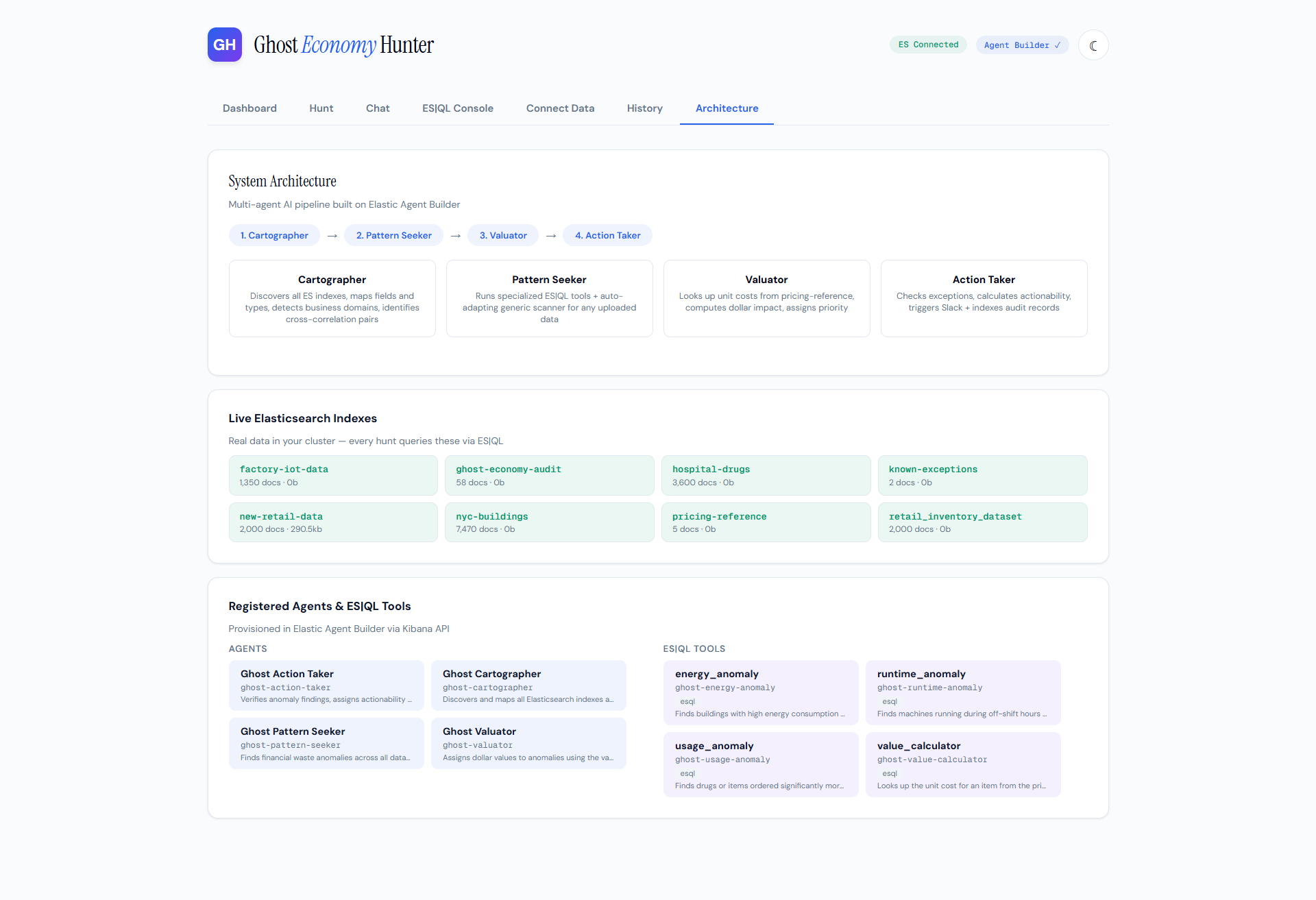Open the Pattern Seeker description card
This screenshot has width=1316, height=900.
(549, 298)
